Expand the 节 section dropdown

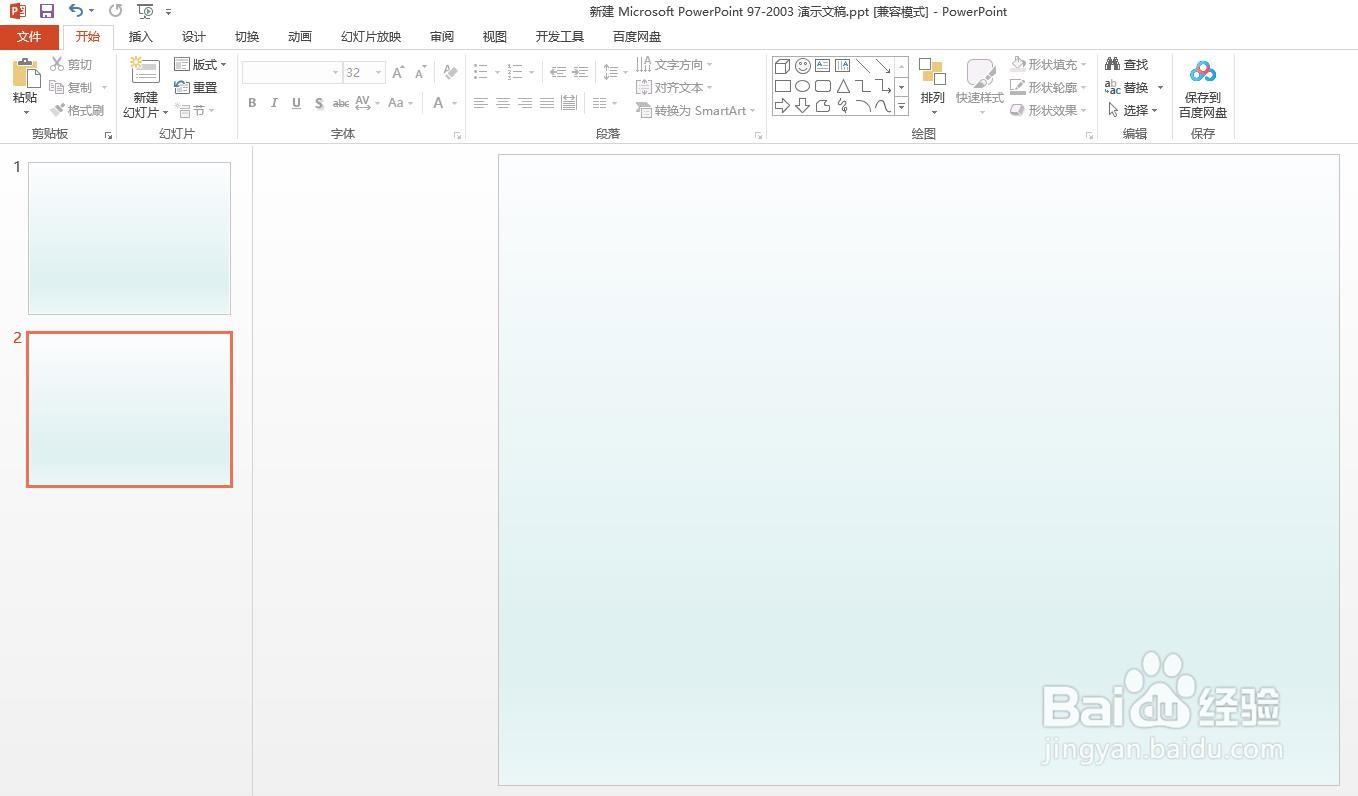(195, 110)
